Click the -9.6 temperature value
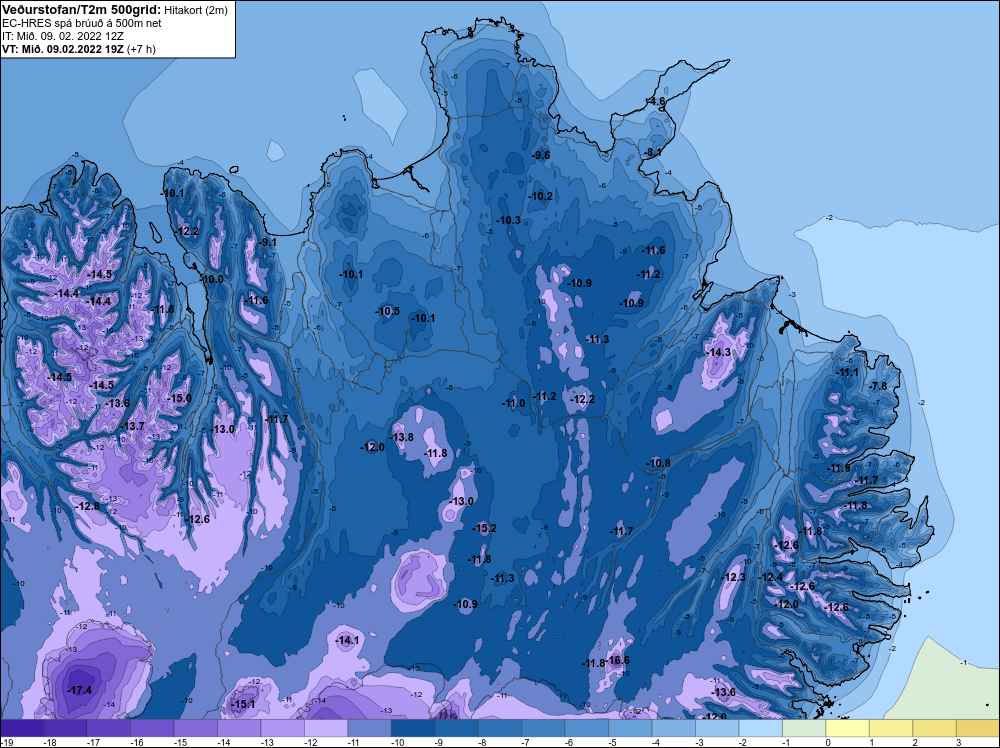1000x748 pixels. click(541, 155)
